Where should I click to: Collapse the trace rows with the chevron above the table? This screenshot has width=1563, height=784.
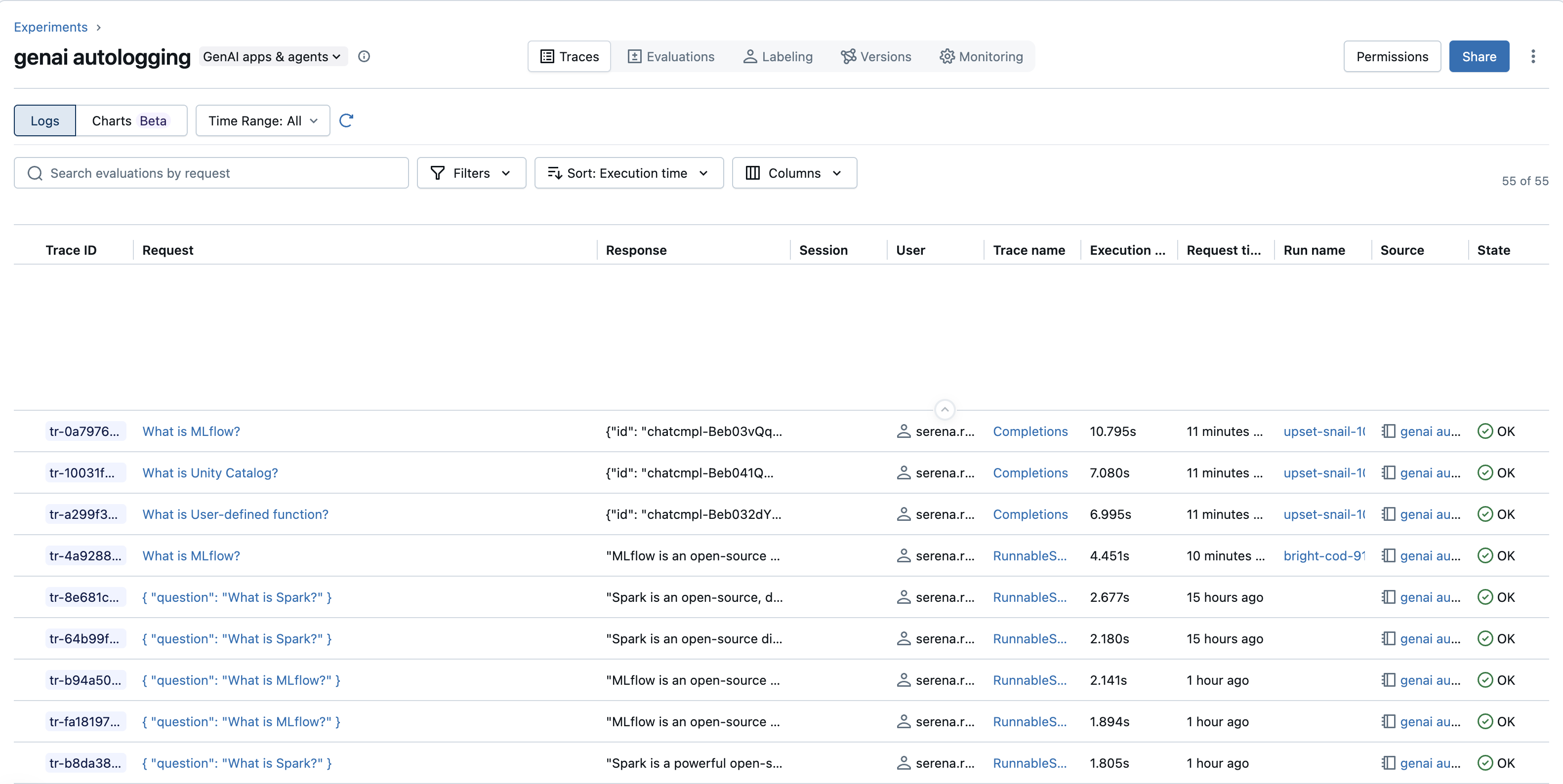(945, 409)
